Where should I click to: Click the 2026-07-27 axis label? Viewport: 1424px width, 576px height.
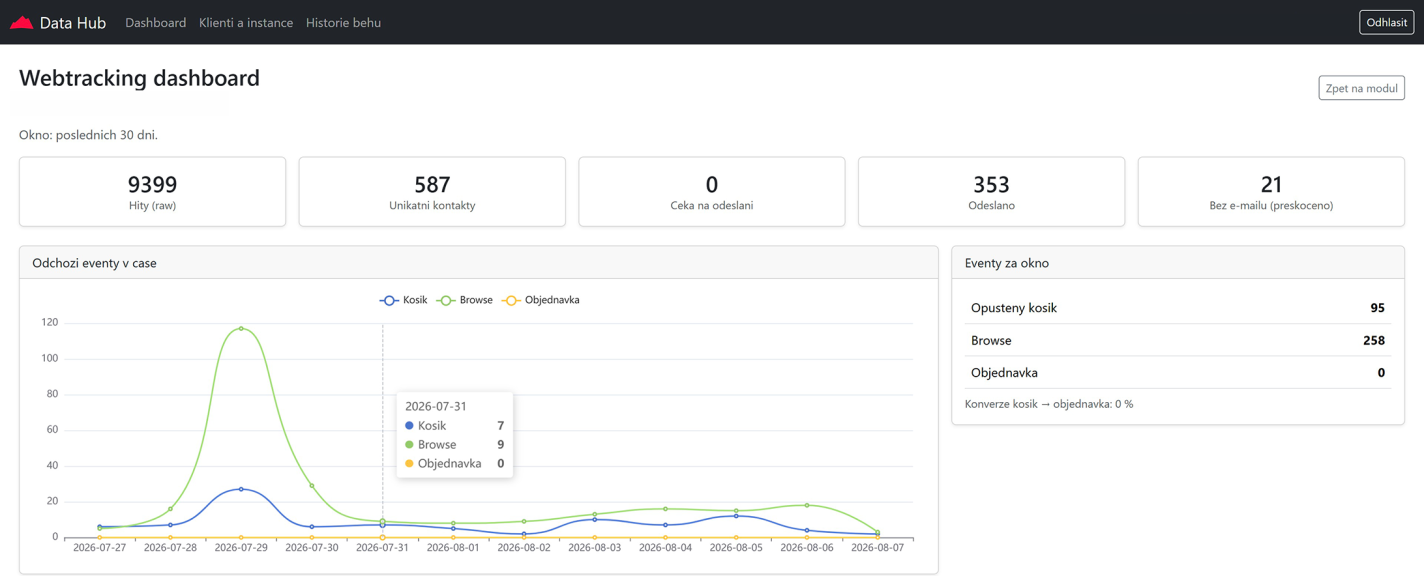point(100,548)
